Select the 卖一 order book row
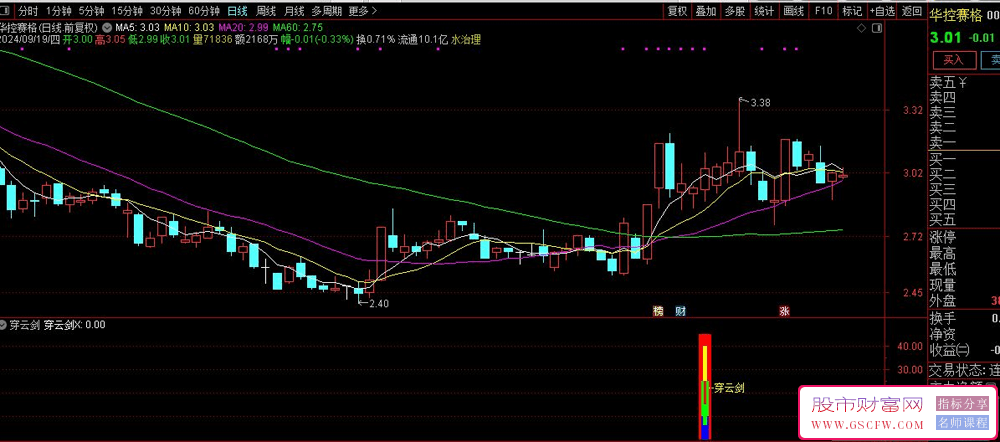Image resolution: width=1000 pixels, height=442 pixels. (x=964, y=143)
